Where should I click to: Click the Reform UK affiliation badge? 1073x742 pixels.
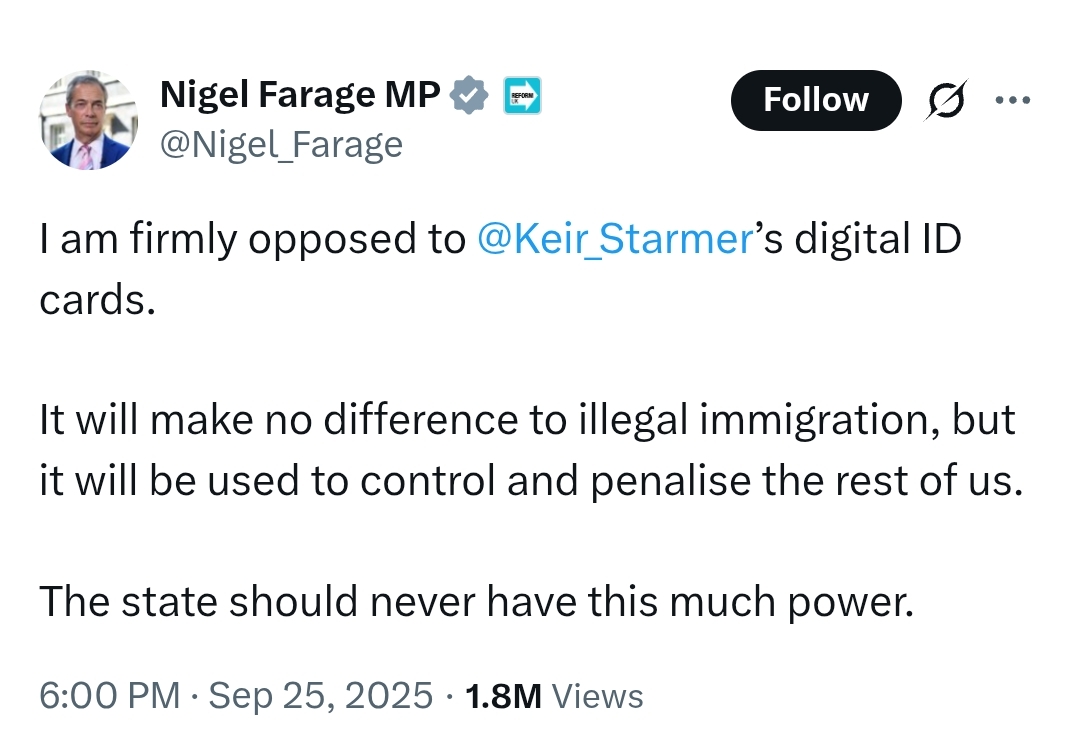coord(521,96)
